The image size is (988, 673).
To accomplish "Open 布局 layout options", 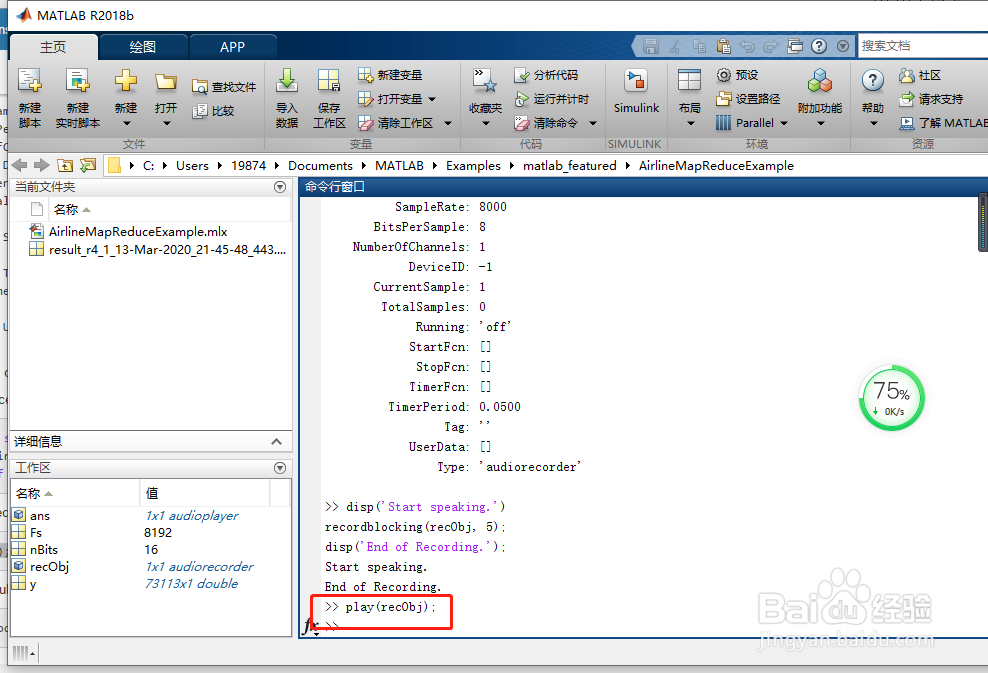I will (689, 98).
